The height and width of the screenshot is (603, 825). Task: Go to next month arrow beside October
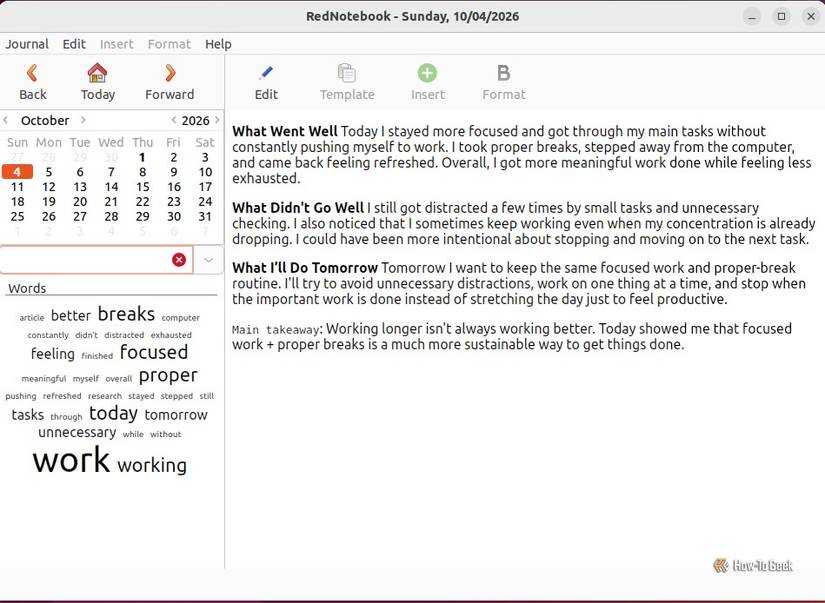pos(83,120)
